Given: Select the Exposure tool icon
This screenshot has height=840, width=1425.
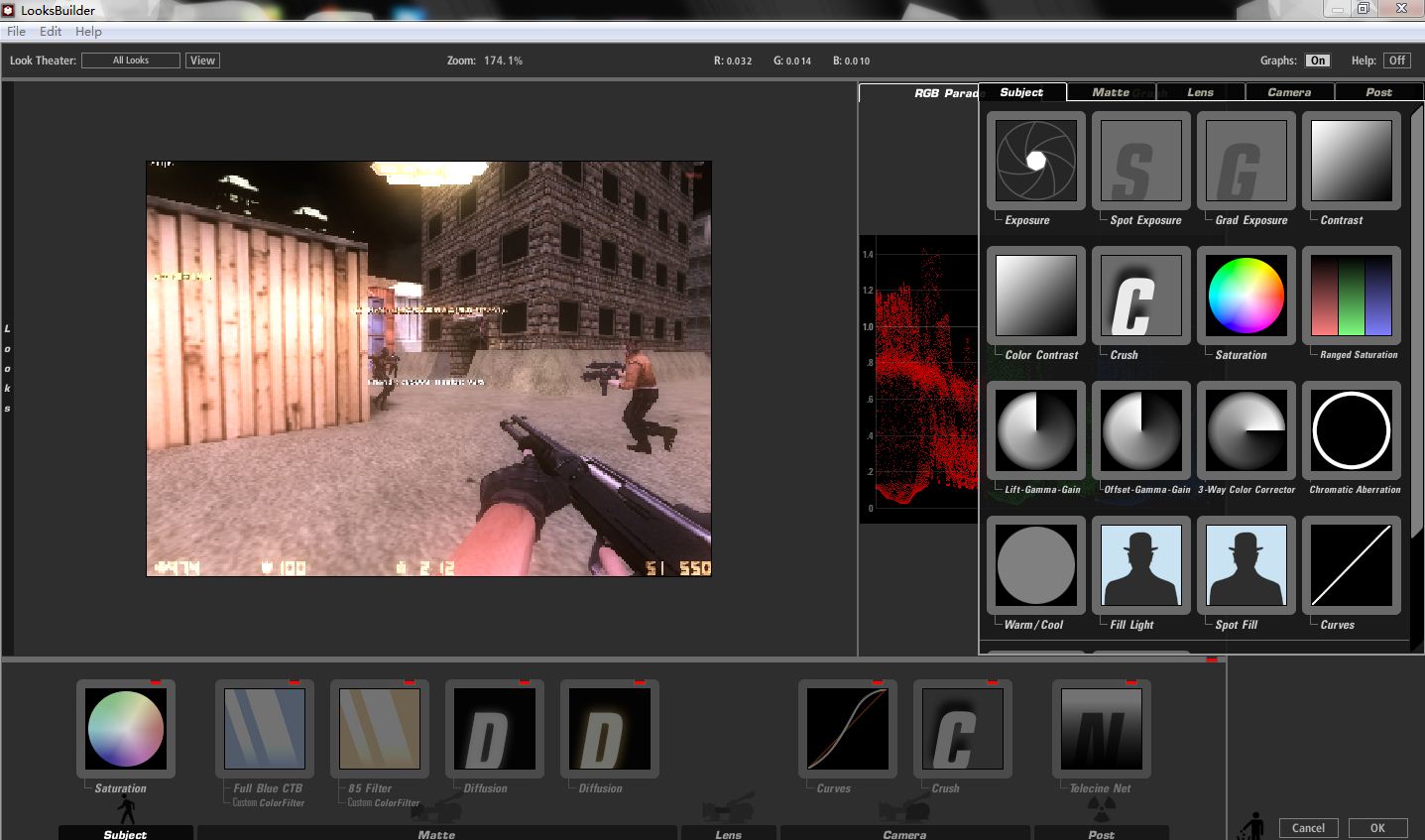Looking at the screenshot, I should [1035, 161].
